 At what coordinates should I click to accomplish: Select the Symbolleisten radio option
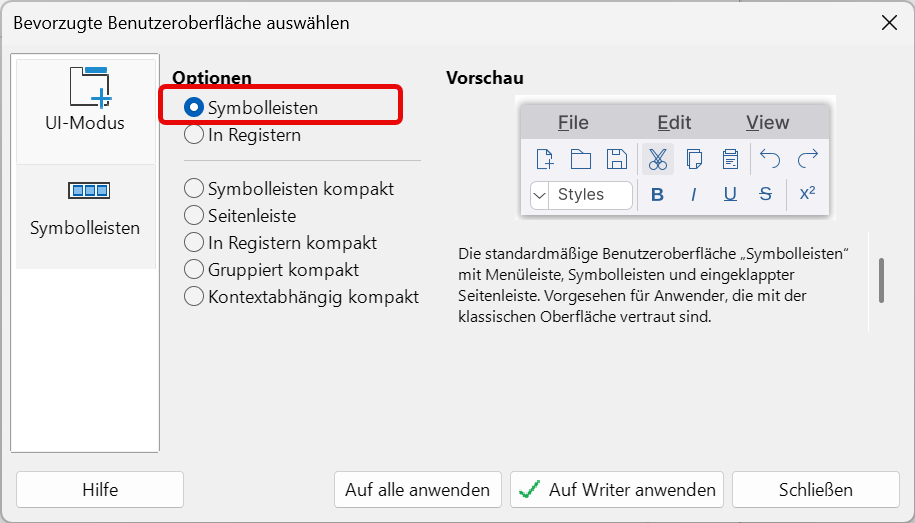point(194,107)
